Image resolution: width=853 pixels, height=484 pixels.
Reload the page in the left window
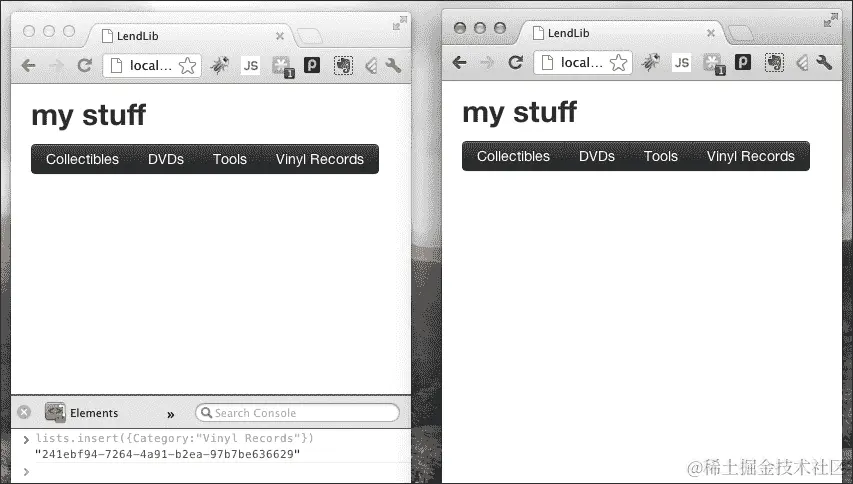click(84, 66)
